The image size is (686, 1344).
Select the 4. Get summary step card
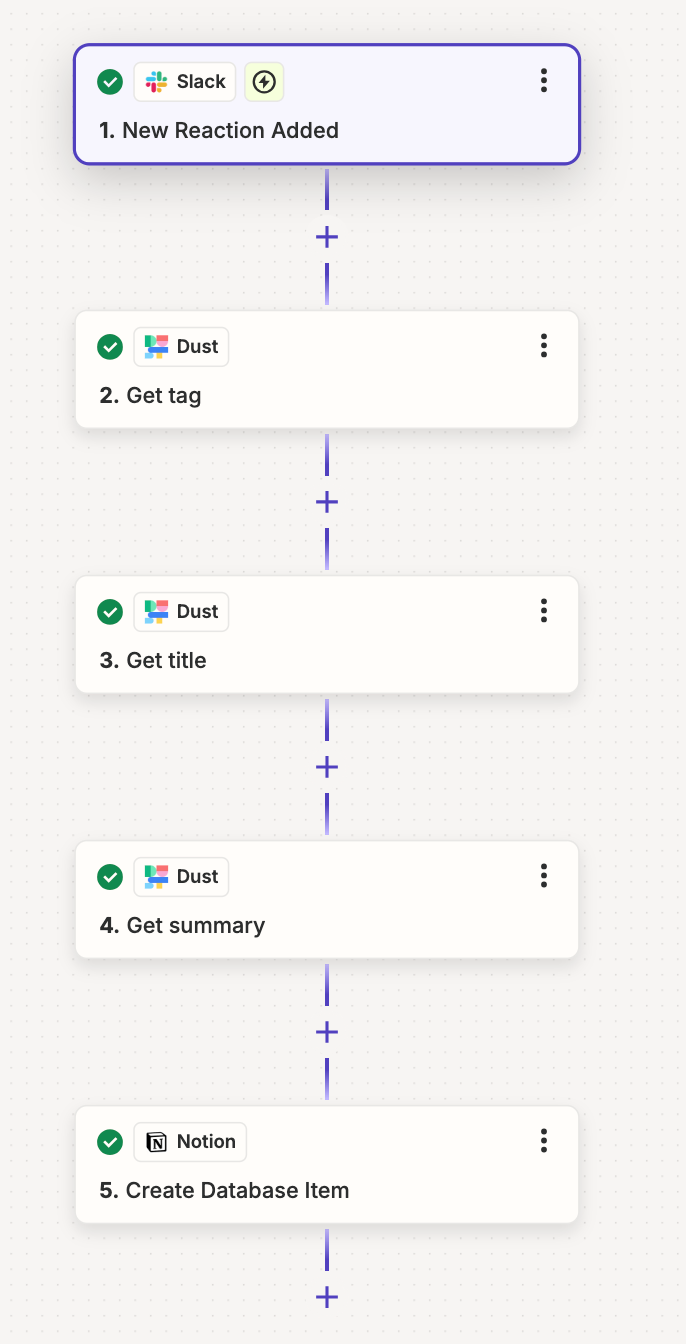[x=327, y=900]
